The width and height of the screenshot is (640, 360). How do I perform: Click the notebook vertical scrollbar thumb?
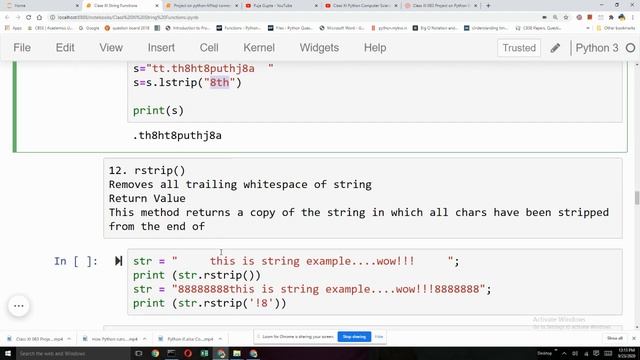coord(637,198)
